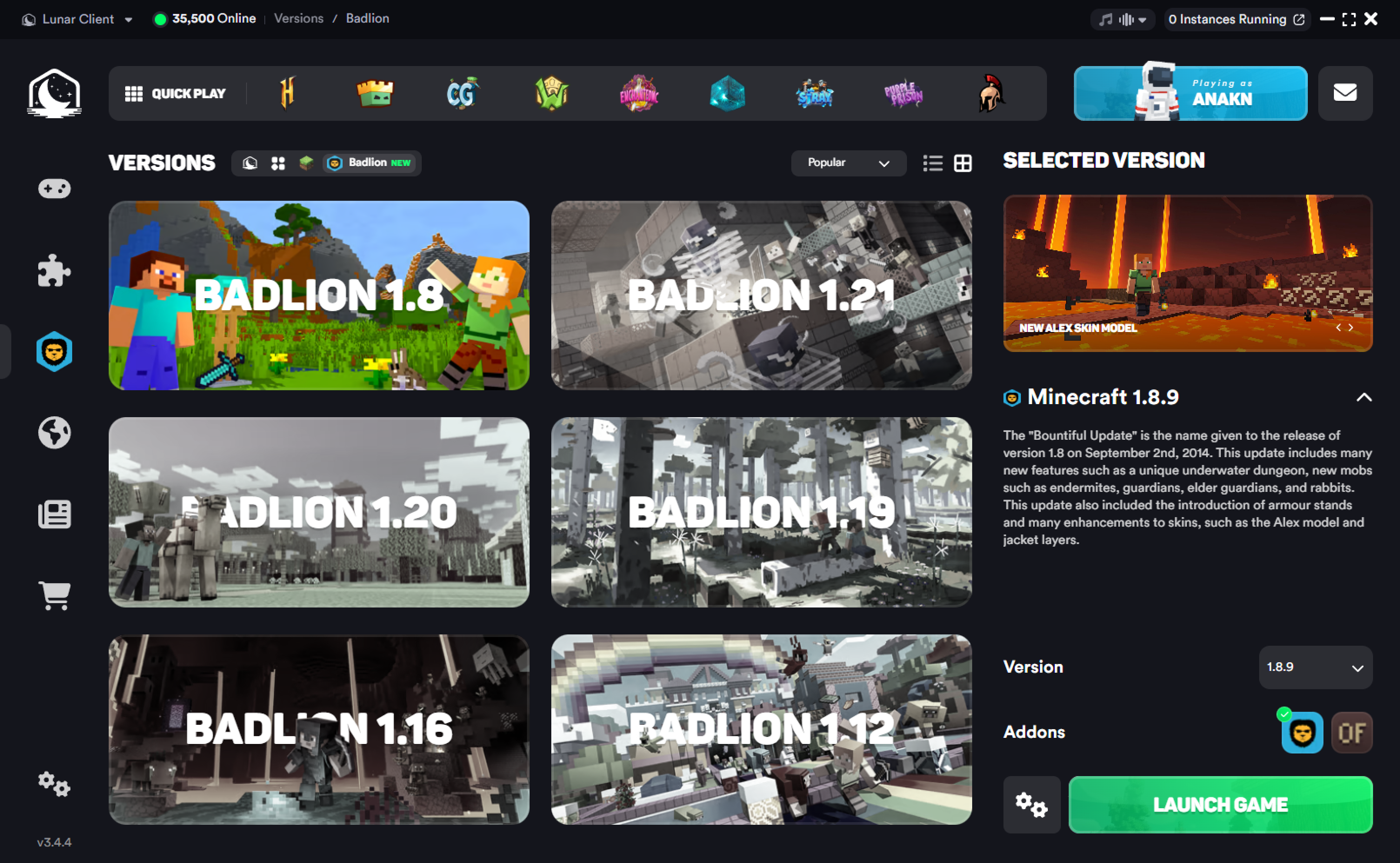Pick the crown creeper server icon

375,93
